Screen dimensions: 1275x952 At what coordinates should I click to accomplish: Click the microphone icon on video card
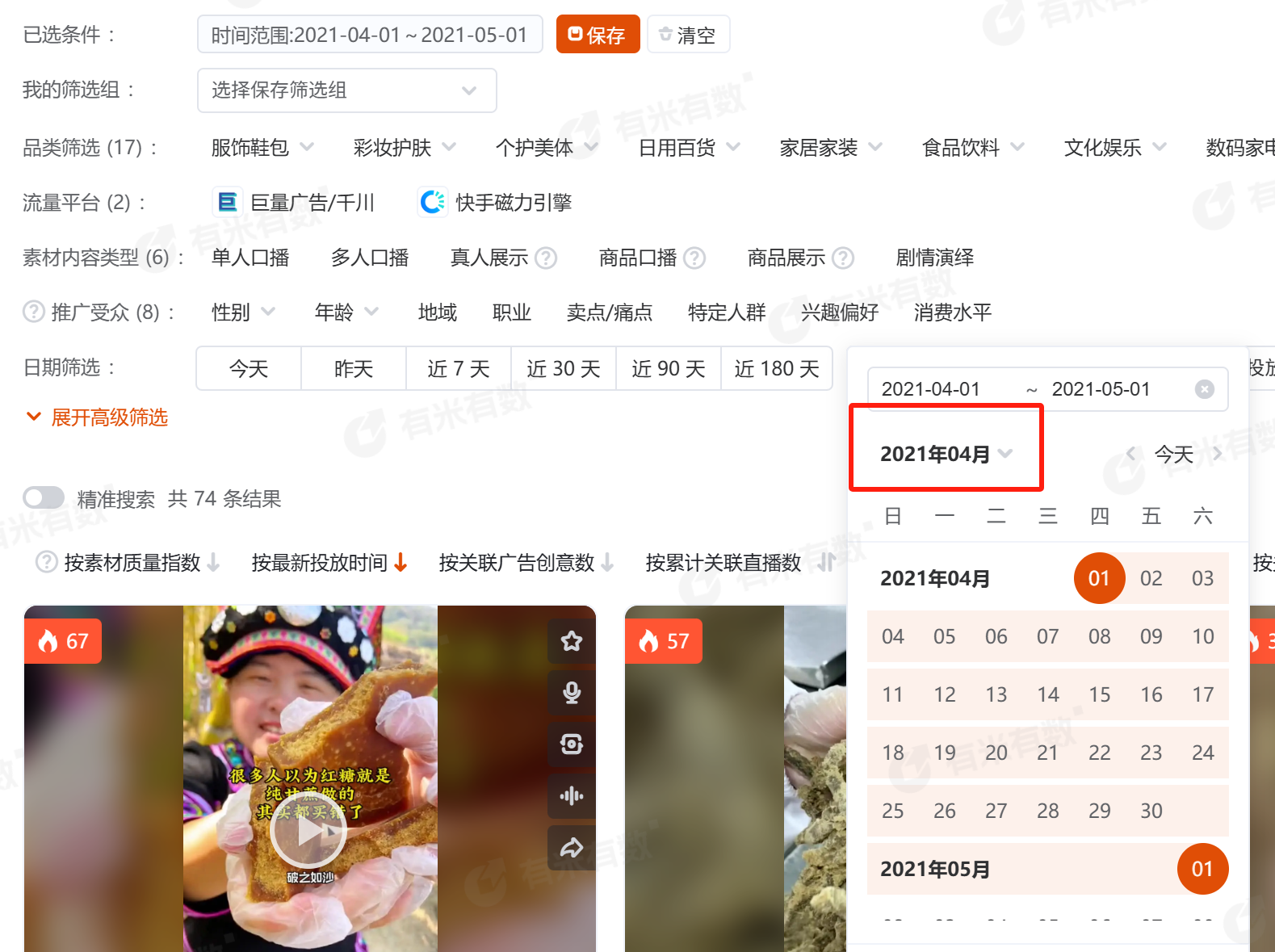[572, 693]
